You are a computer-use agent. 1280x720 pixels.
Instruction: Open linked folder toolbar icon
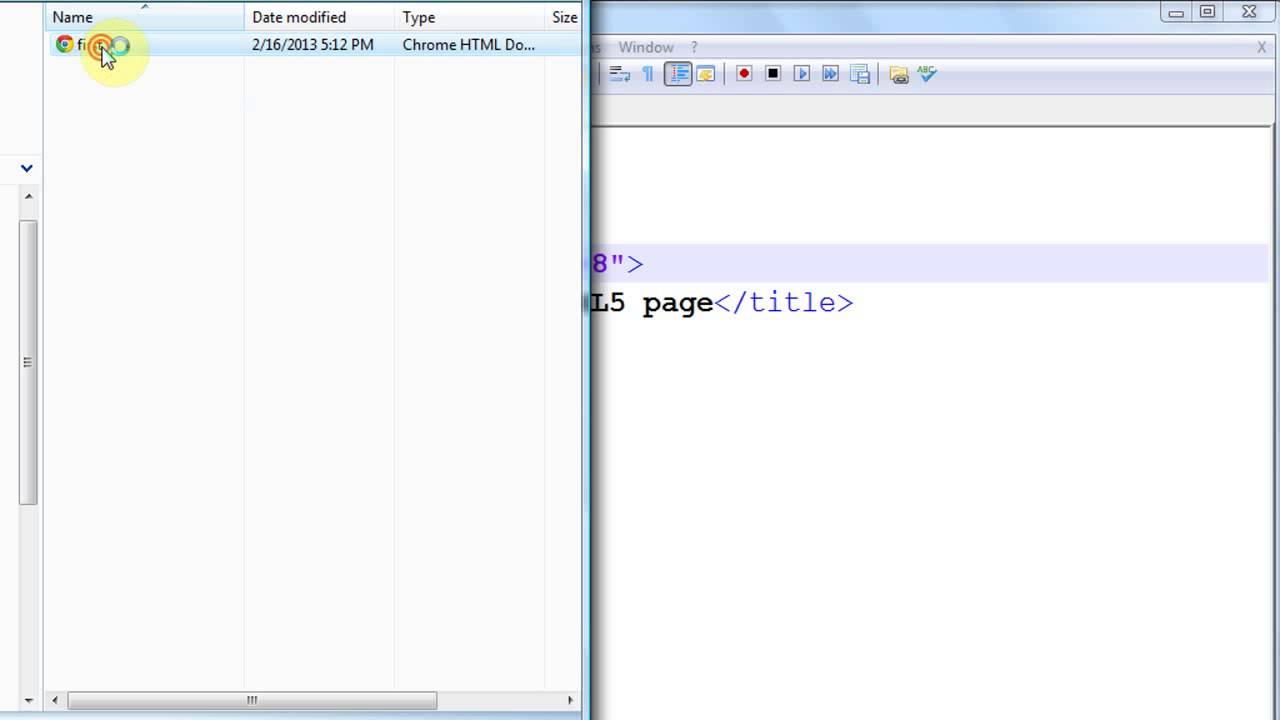coord(898,74)
